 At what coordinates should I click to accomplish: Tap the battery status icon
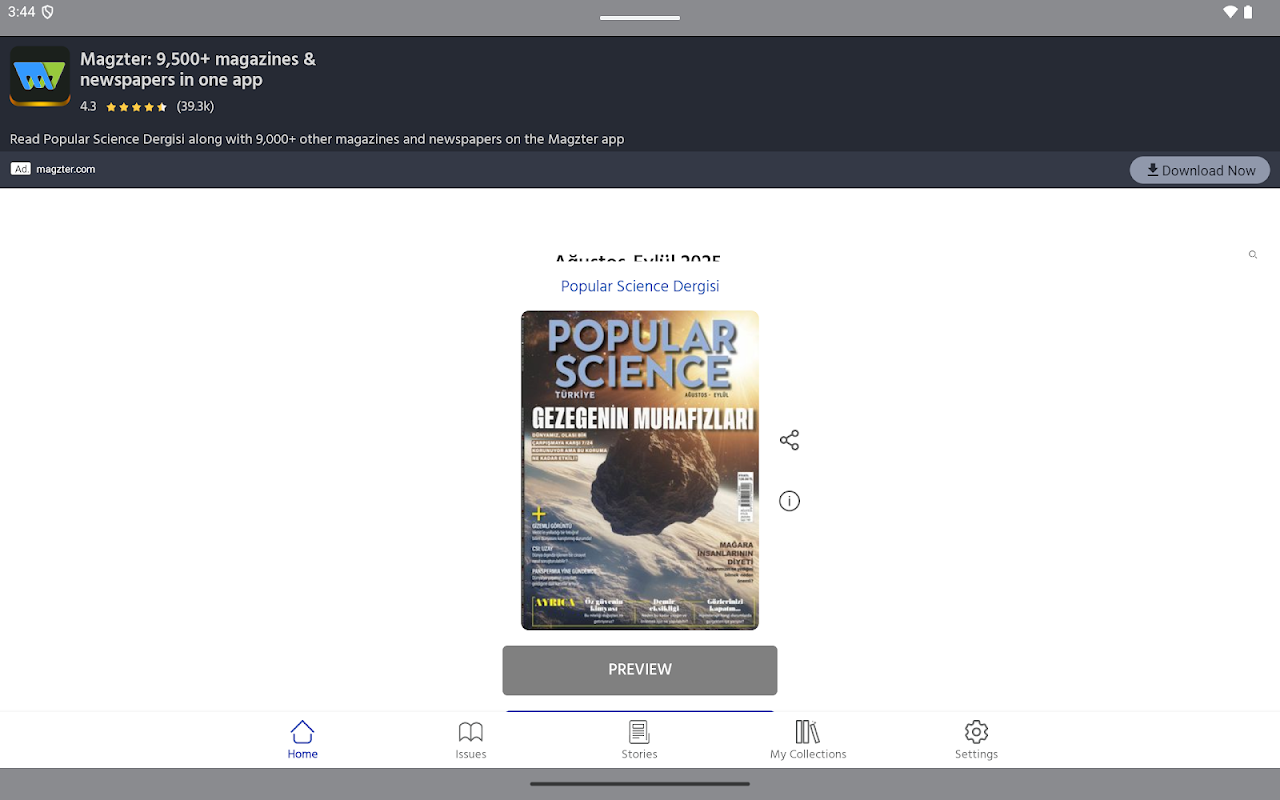coord(1248,12)
